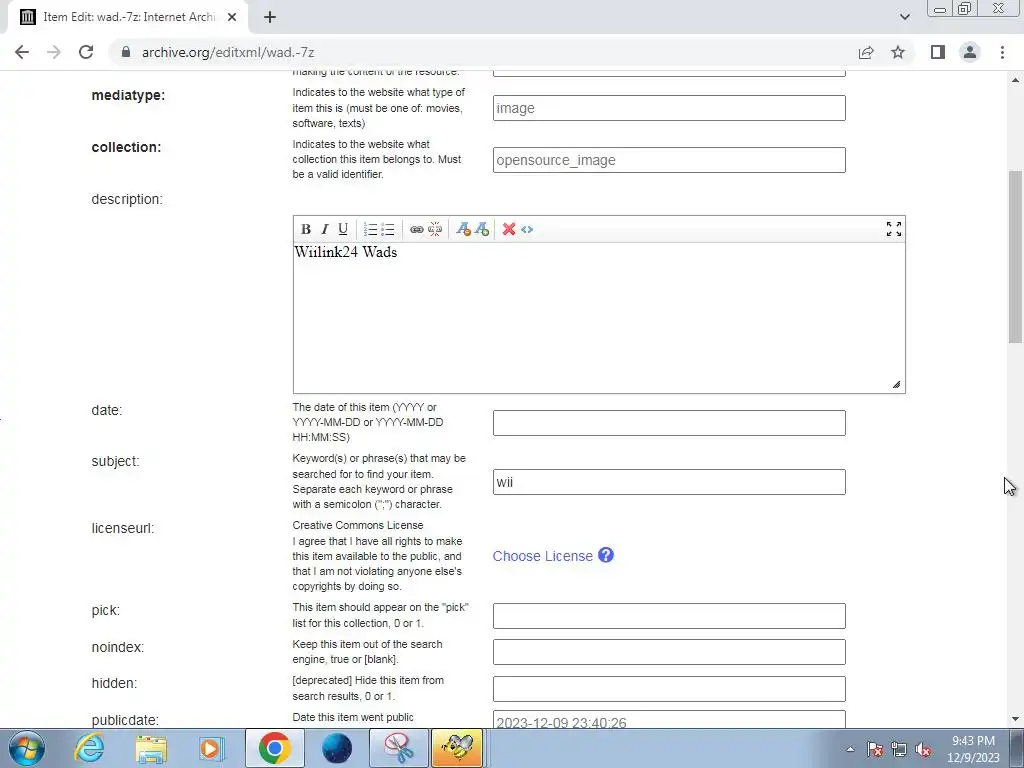This screenshot has height=768, width=1024.
Task: Open the volume tray icon
Action: pos(923,750)
